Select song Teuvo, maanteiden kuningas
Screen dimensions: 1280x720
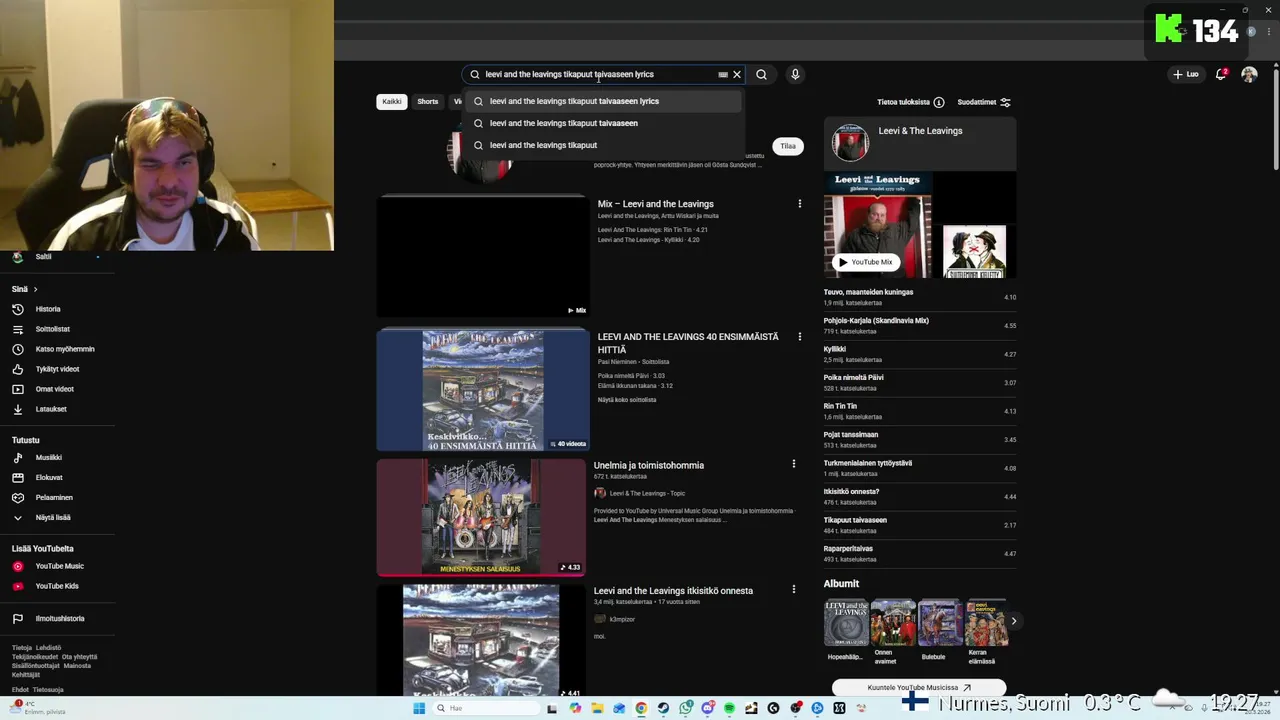[919, 297]
